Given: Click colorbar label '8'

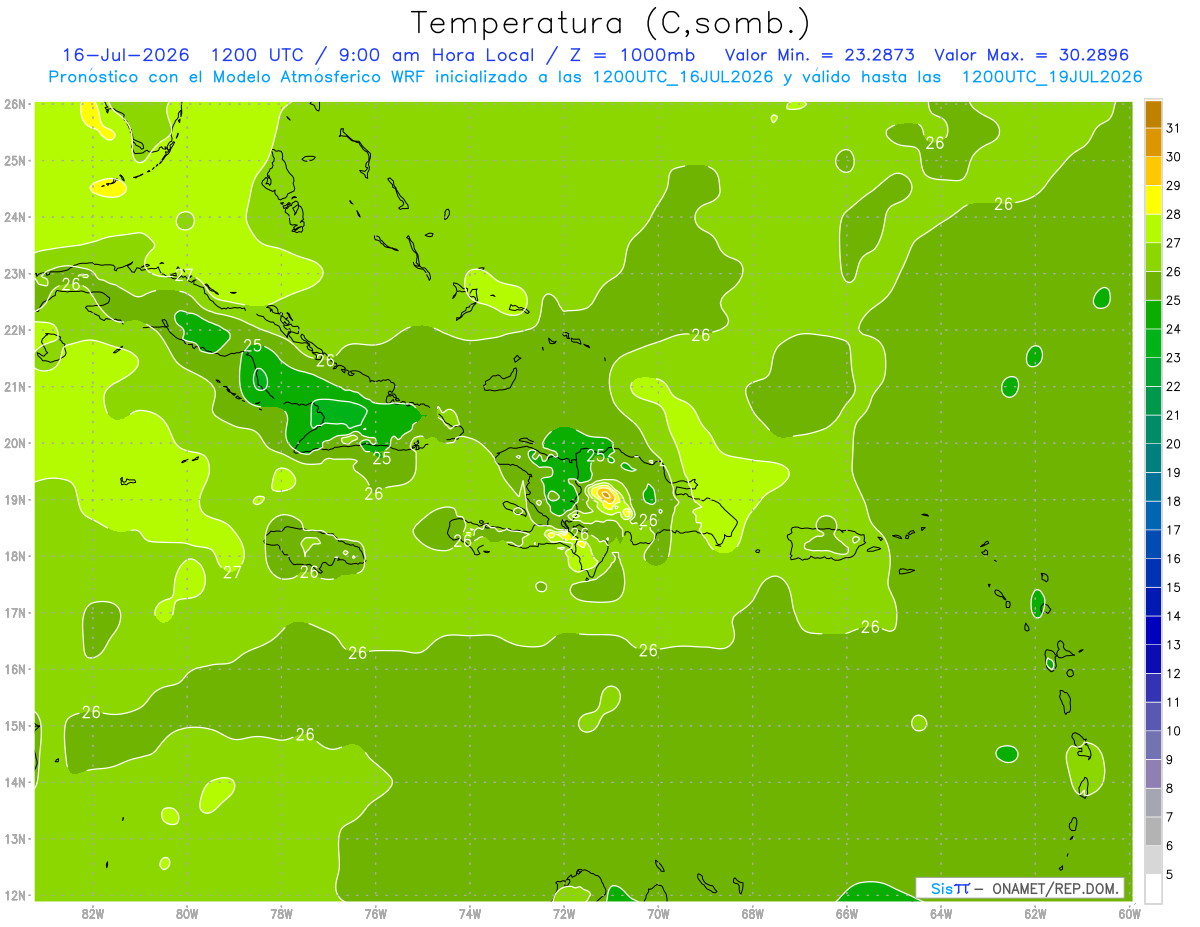Looking at the screenshot, I should (1170, 788).
